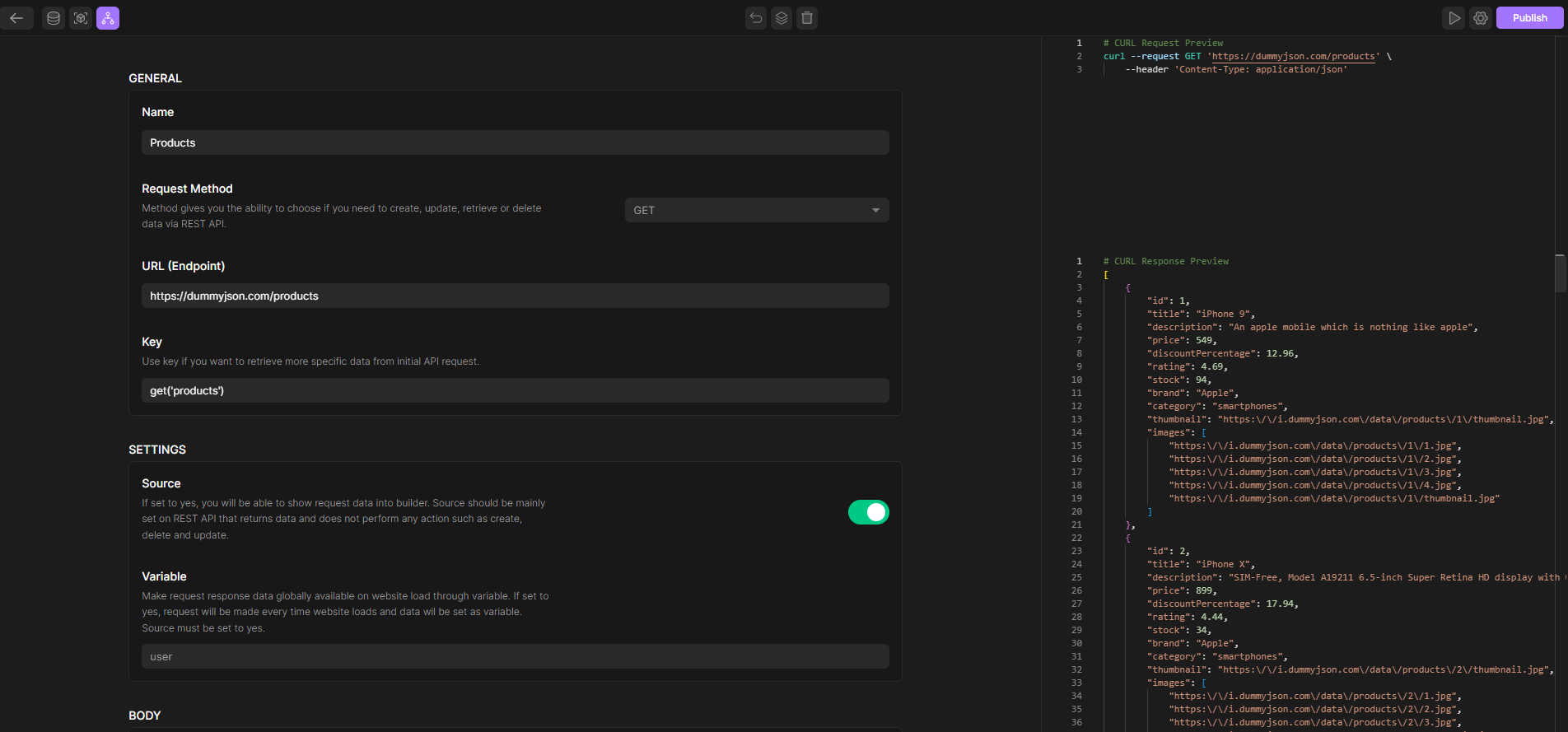Click the "title": "iPhone X" line

(1201, 564)
